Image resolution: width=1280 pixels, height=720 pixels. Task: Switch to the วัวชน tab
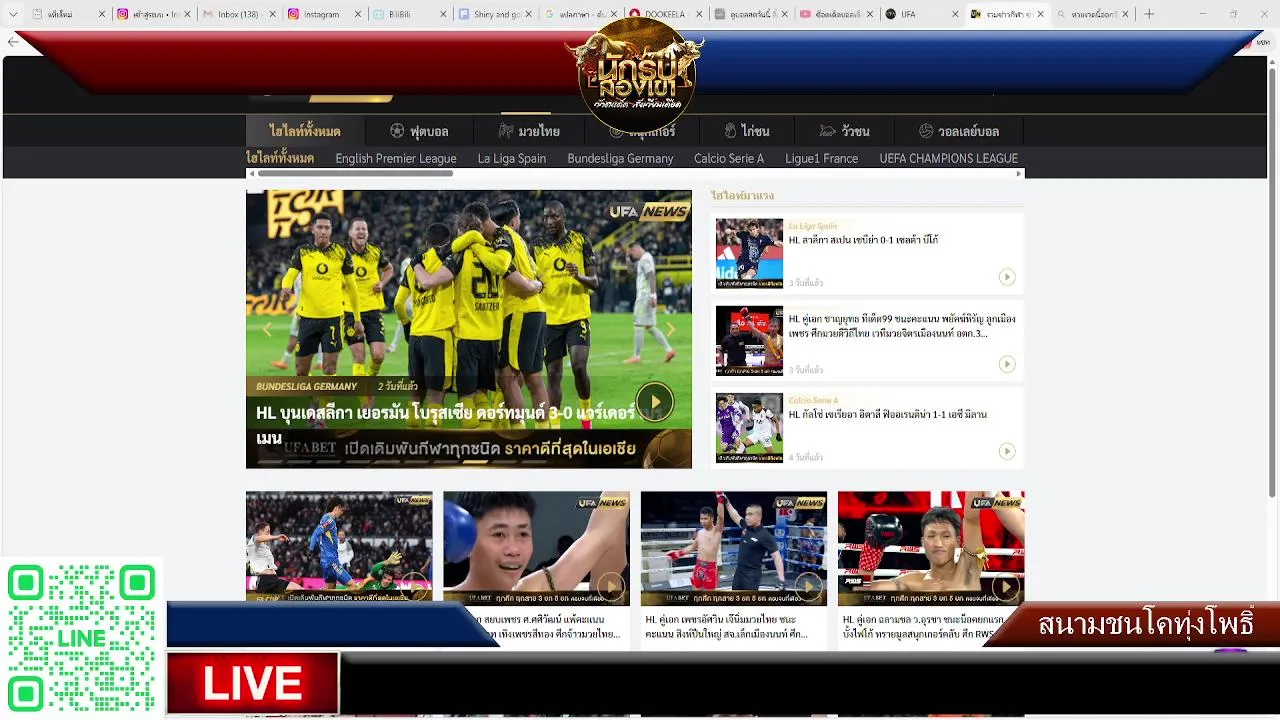pyautogui.click(x=843, y=131)
